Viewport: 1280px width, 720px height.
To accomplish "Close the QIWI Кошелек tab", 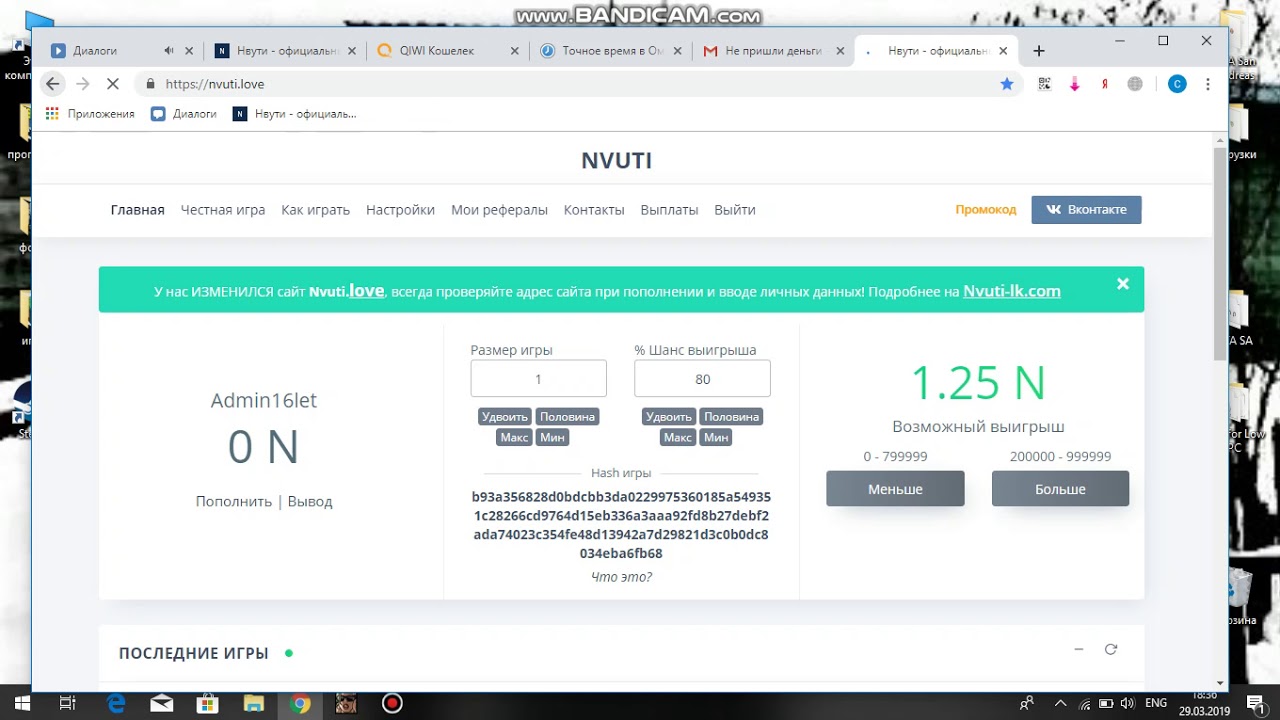I will pyautogui.click(x=515, y=51).
